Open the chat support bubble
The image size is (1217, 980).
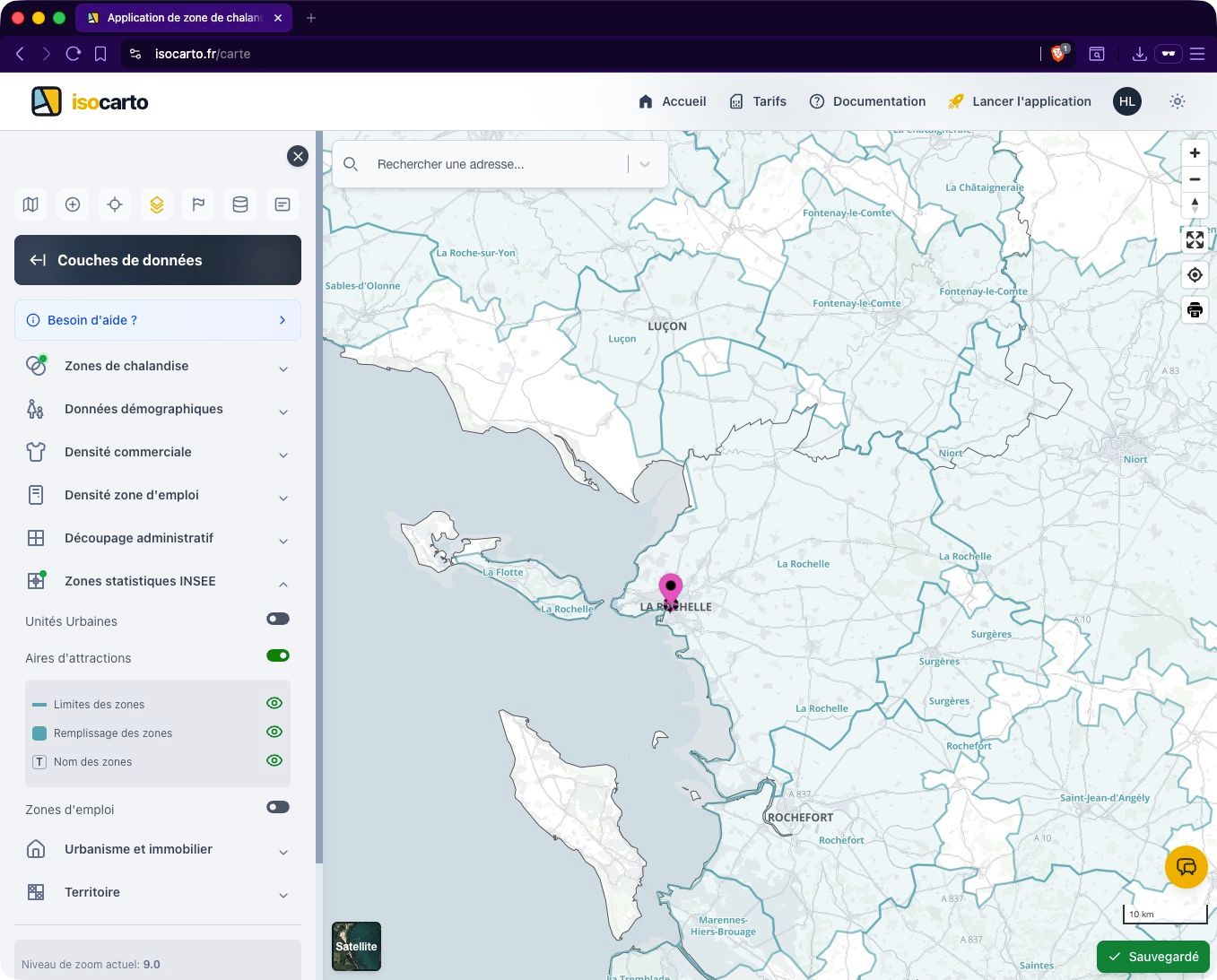1186,867
